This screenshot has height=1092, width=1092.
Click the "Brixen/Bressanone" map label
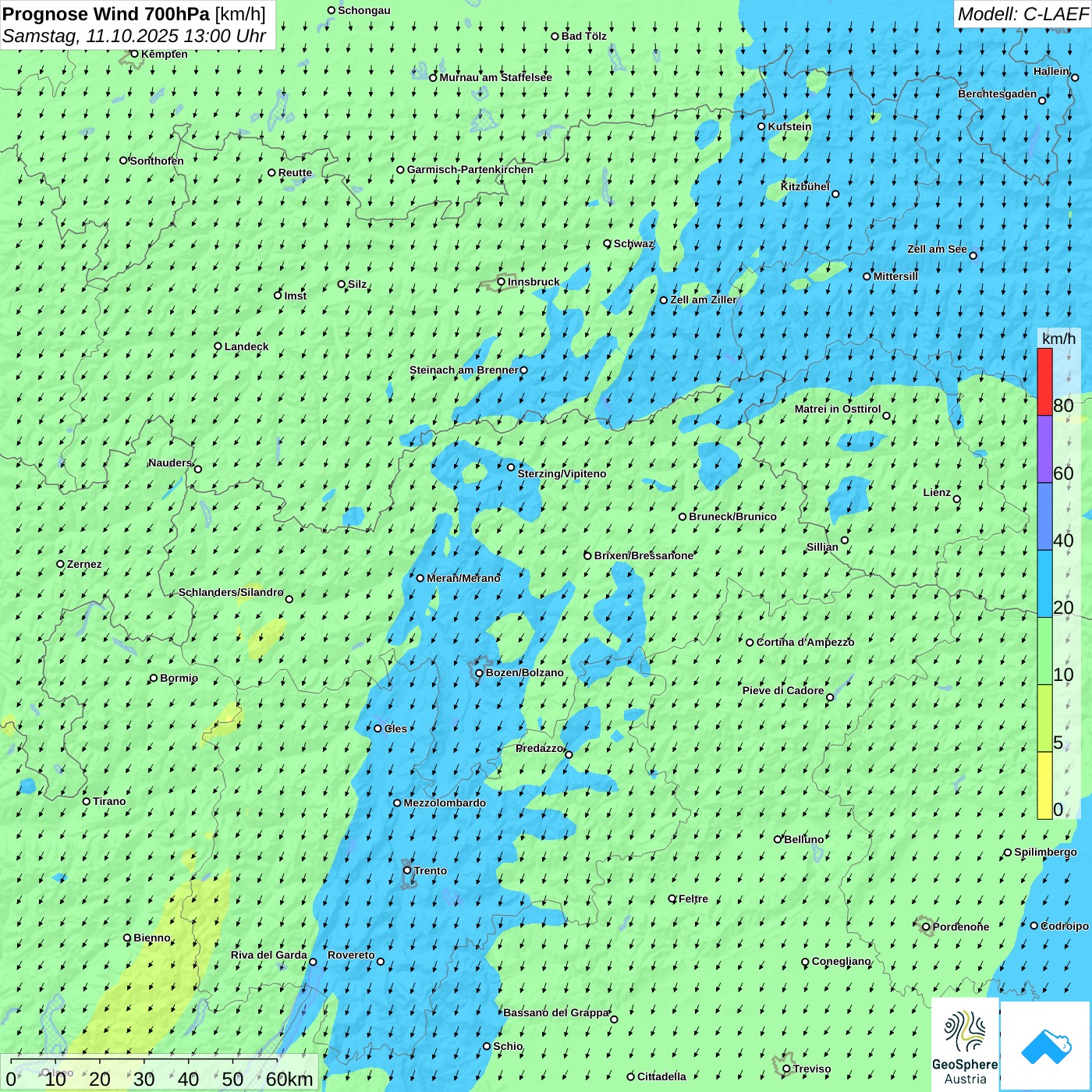[x=643, y=555]
